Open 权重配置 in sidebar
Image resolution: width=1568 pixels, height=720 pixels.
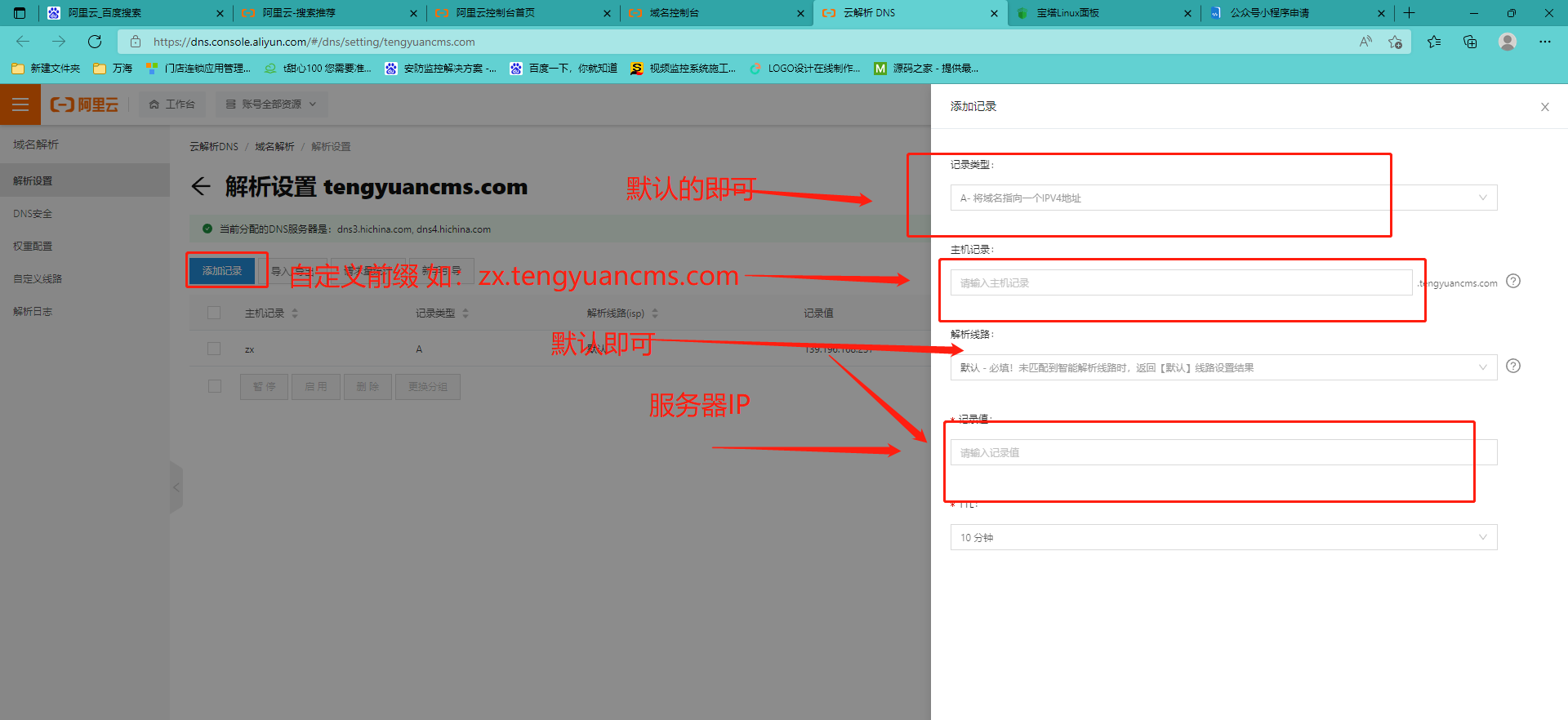coord(85,246)
